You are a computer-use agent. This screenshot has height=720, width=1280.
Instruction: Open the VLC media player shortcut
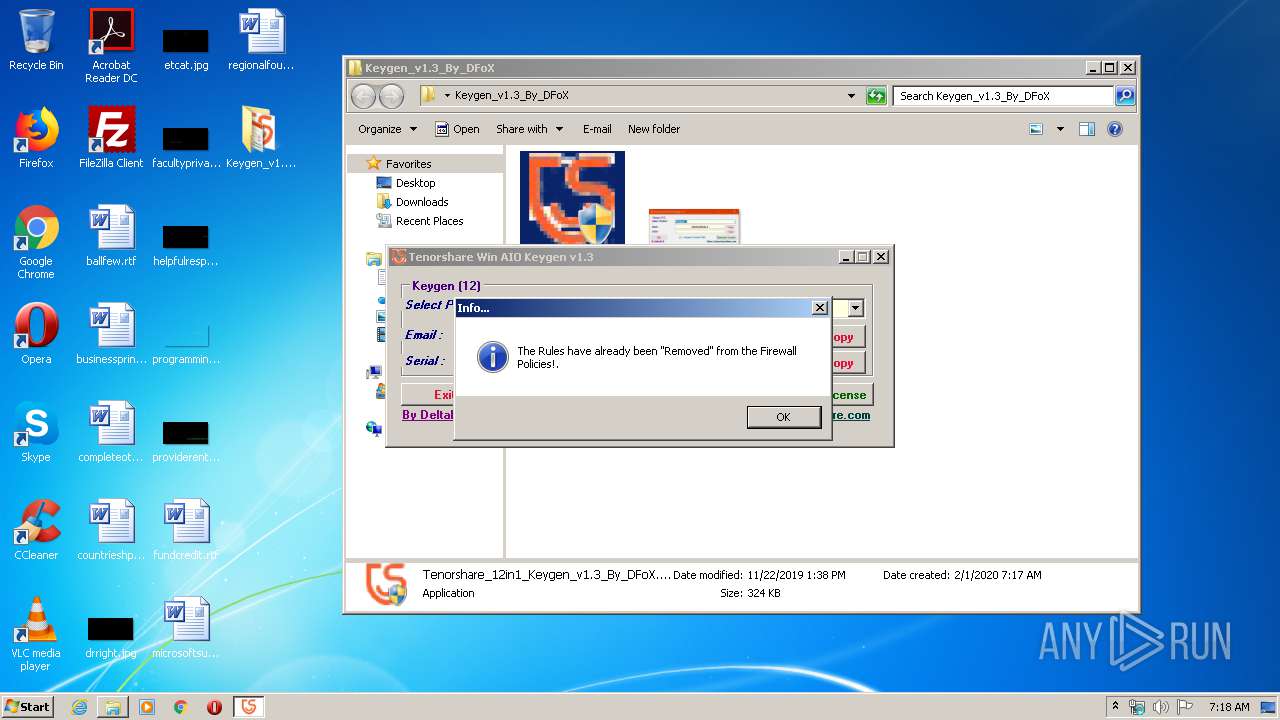tap(36, 634)
